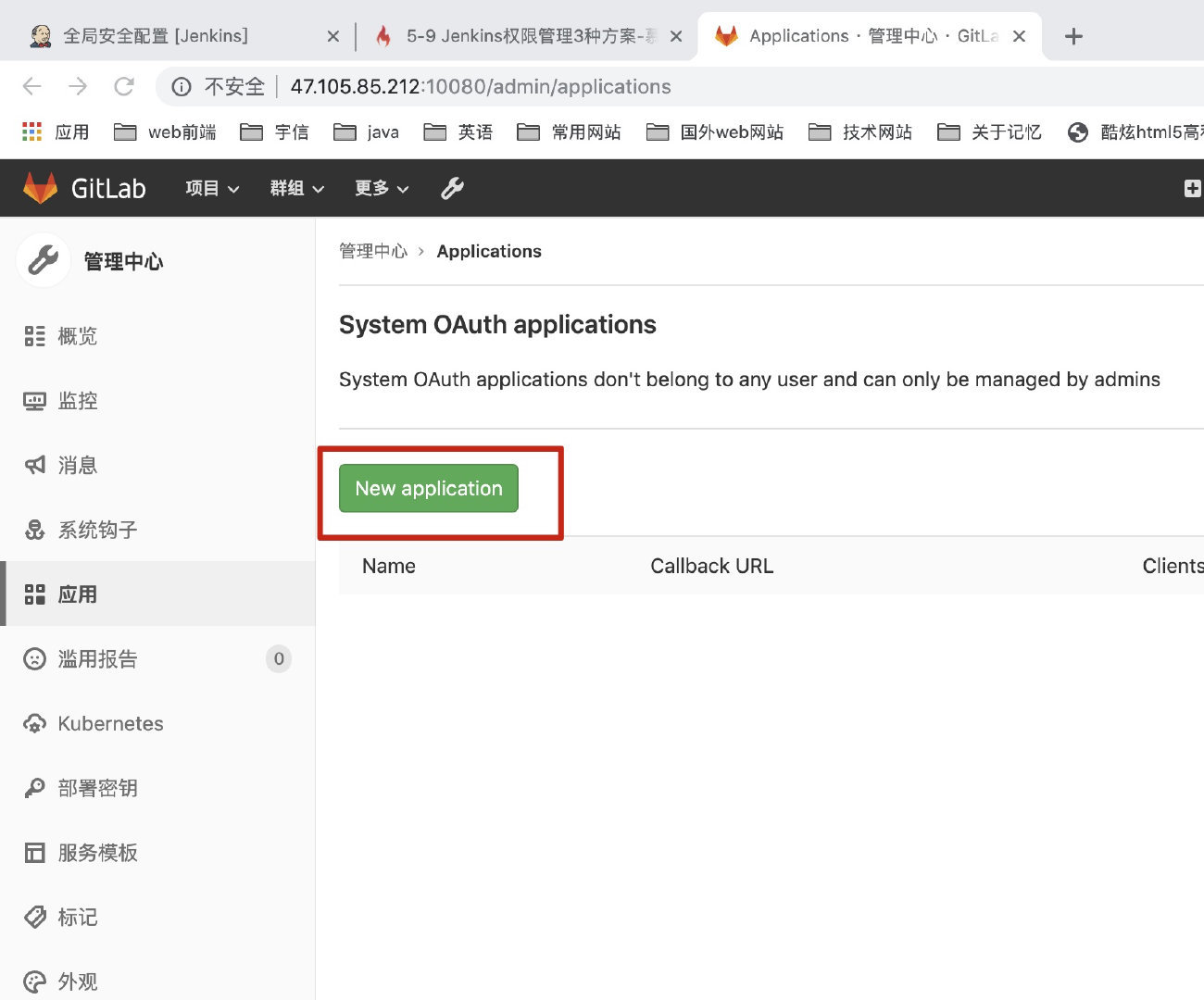The image size is (1204, 1000).
Task: Open 概览 in the admin sidebar
Action: pos(157,336)
